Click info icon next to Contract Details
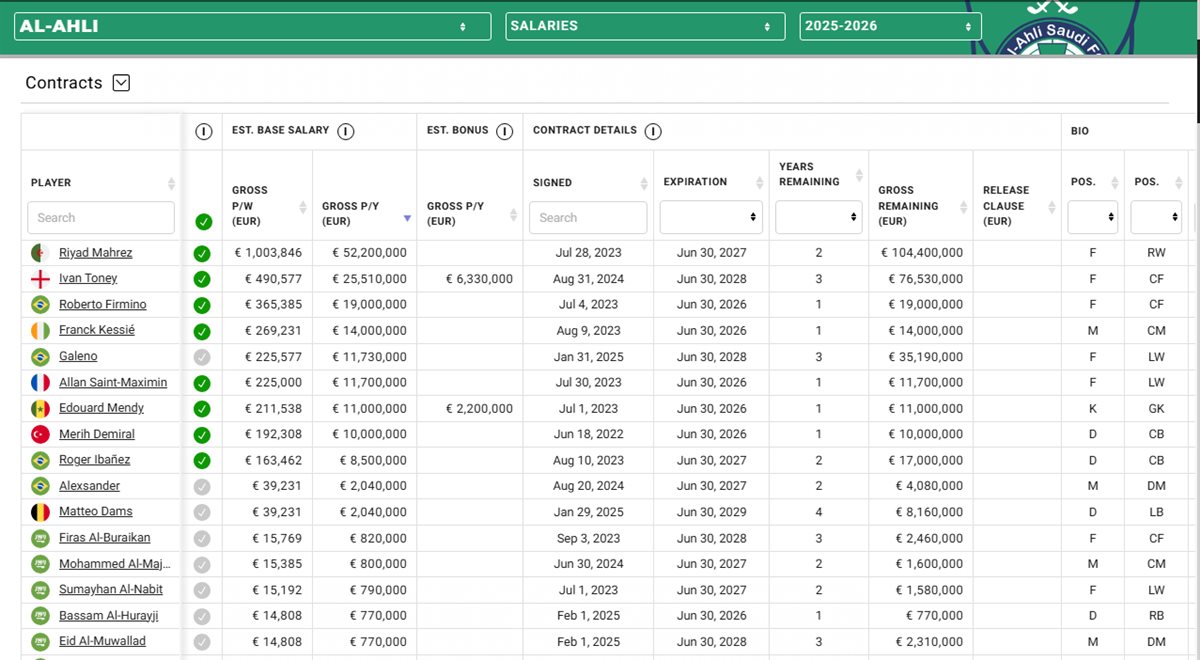Screen dimensions: 1200x660 [x=653, y=131]
